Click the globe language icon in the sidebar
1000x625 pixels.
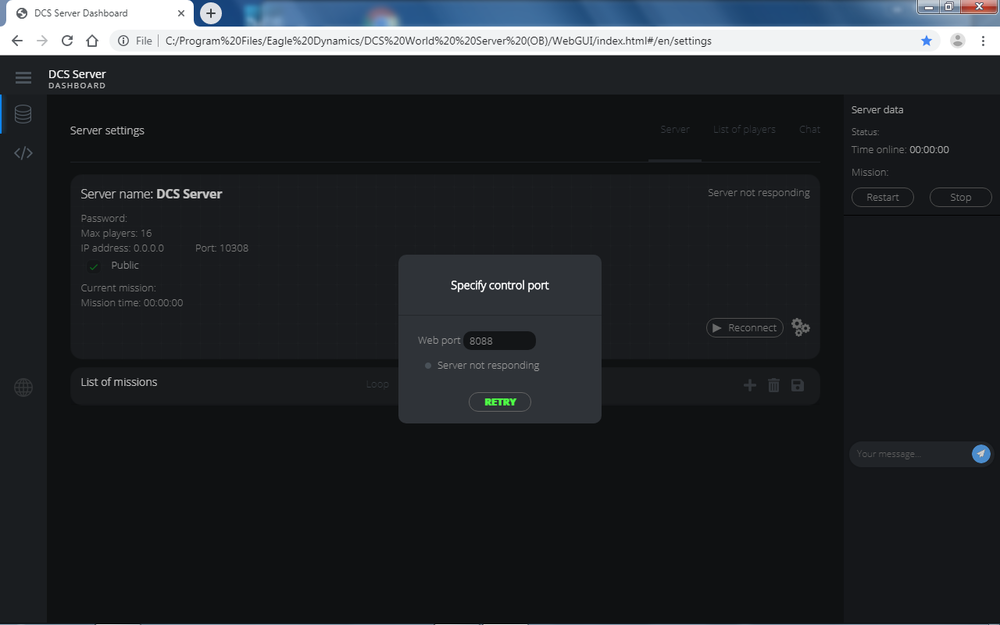pyautogui.click(x=24, y=387)
